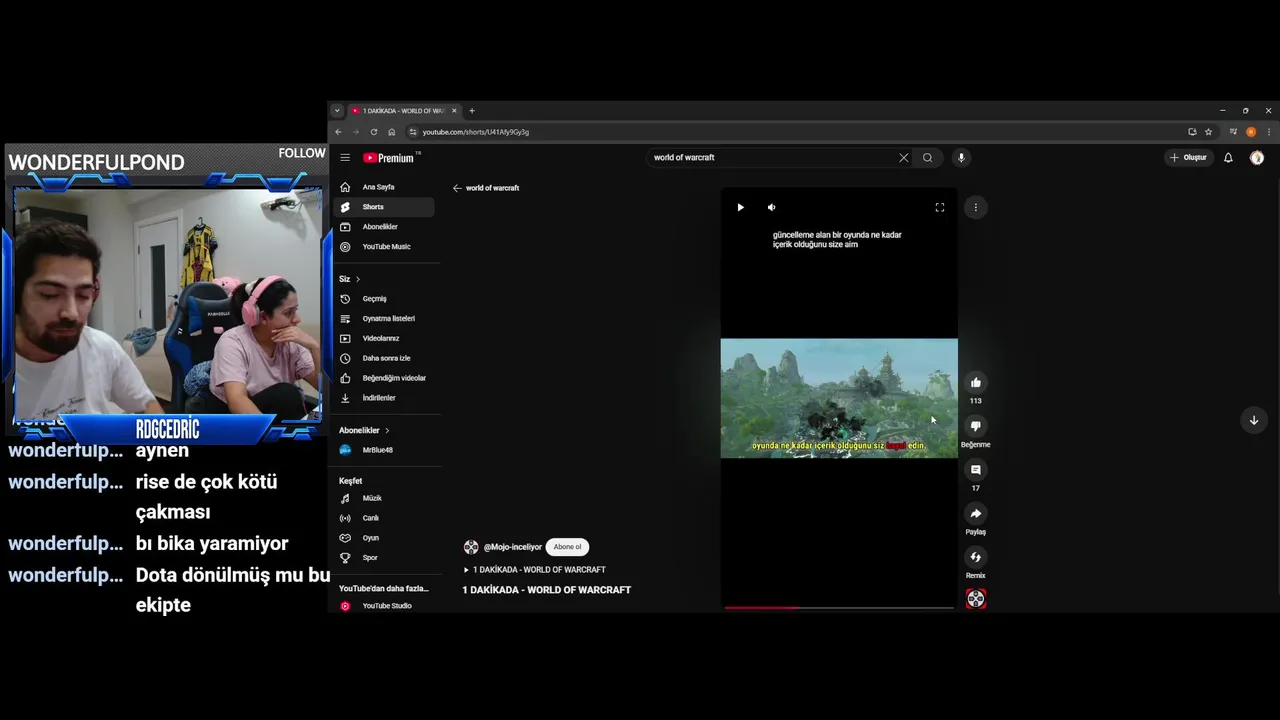Select Shorts in the sidebar
This screenshot has height=720, width=1280.
point(384,207)
